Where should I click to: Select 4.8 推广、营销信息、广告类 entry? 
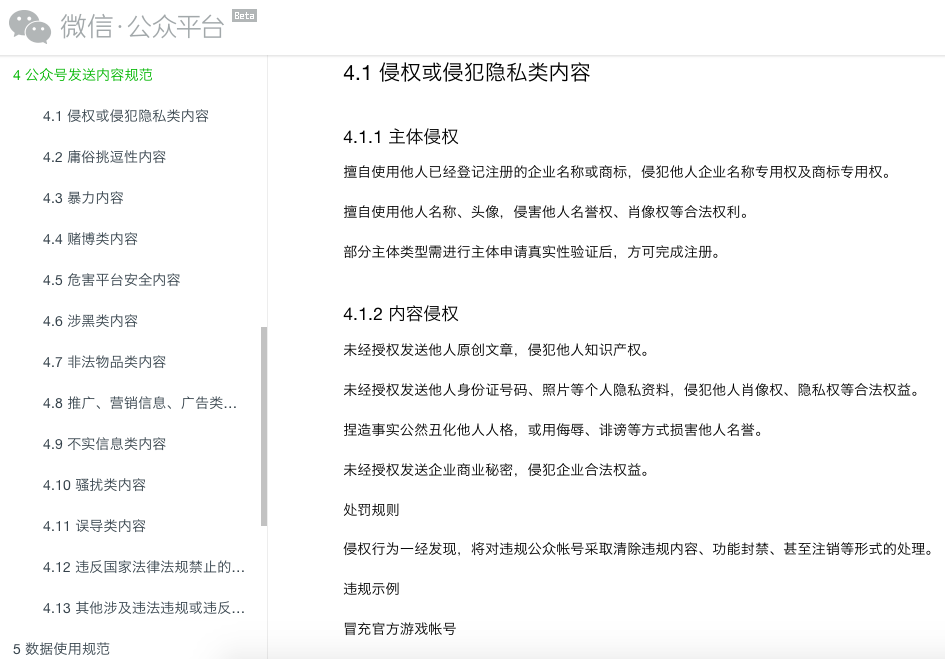click(x=140, y=403)
